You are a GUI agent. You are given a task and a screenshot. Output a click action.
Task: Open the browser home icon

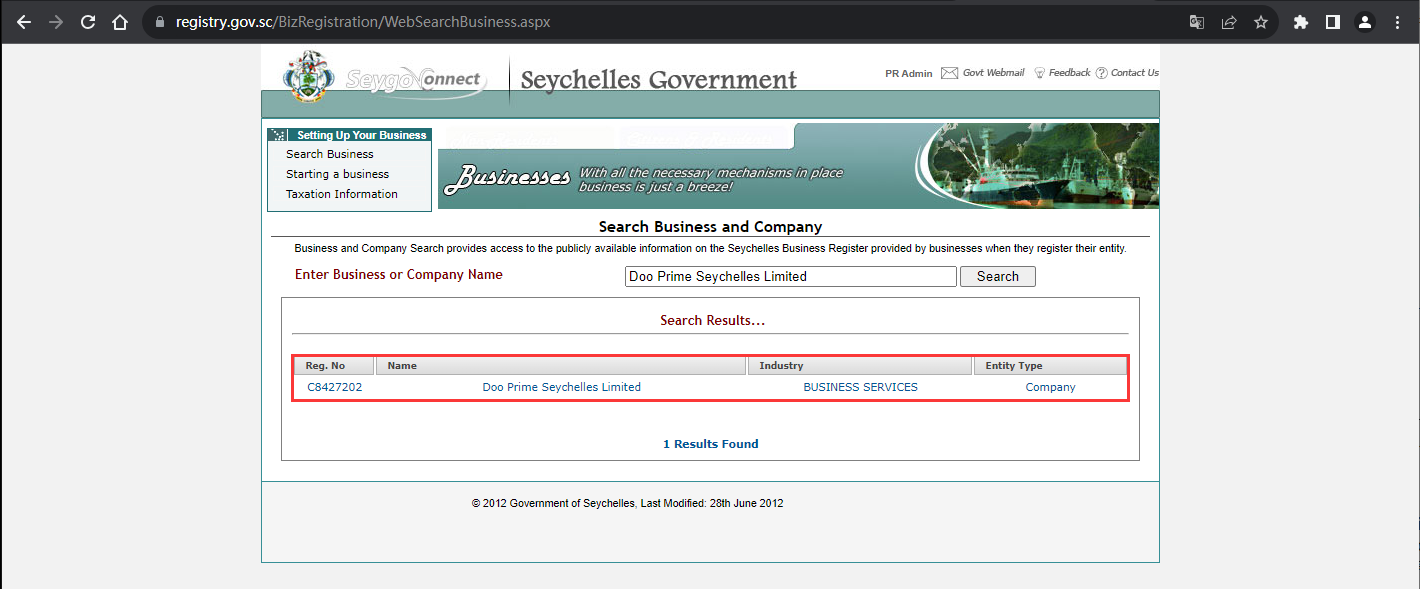[x=120, y=22]
